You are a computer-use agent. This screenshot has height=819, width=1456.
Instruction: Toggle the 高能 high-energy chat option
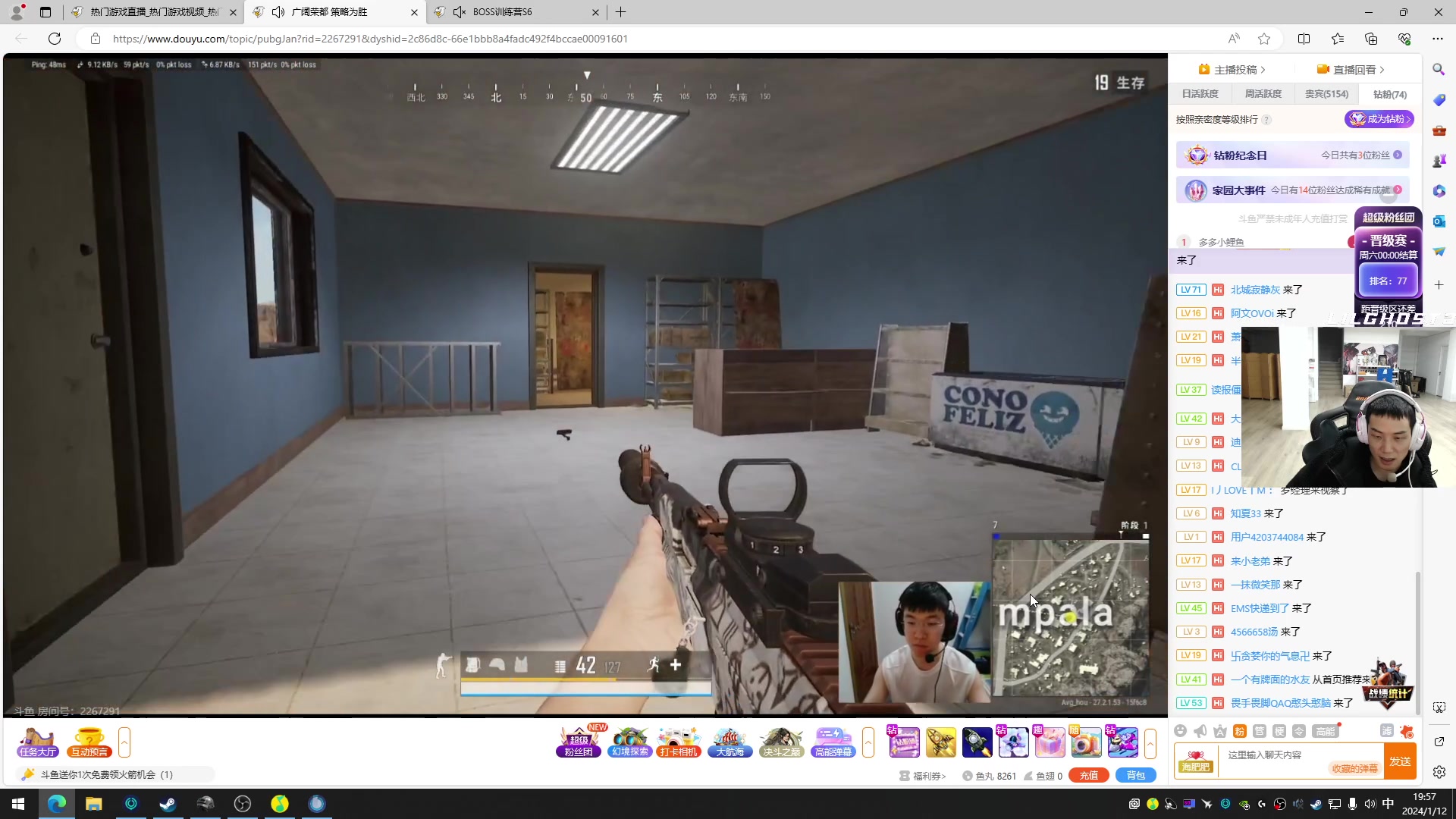(x=1326, y=731)
